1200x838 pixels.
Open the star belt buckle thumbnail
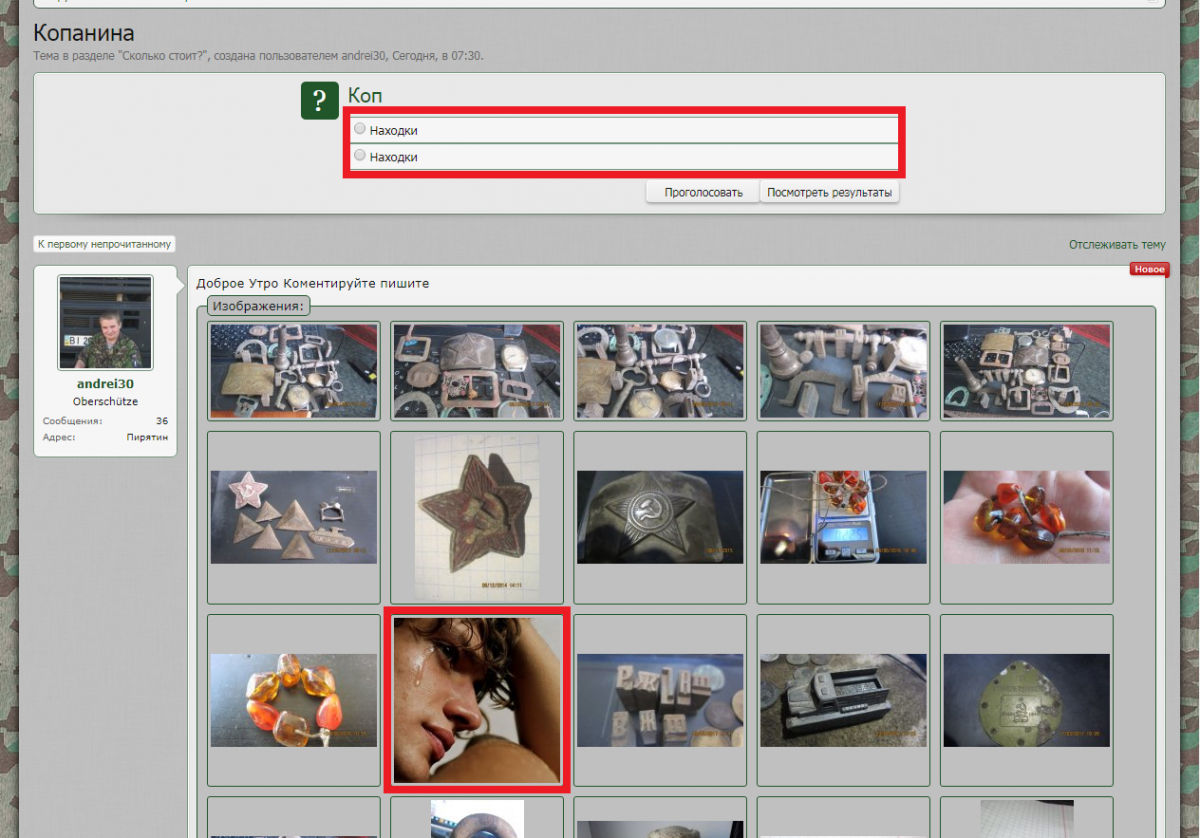(x=660, y=517)
